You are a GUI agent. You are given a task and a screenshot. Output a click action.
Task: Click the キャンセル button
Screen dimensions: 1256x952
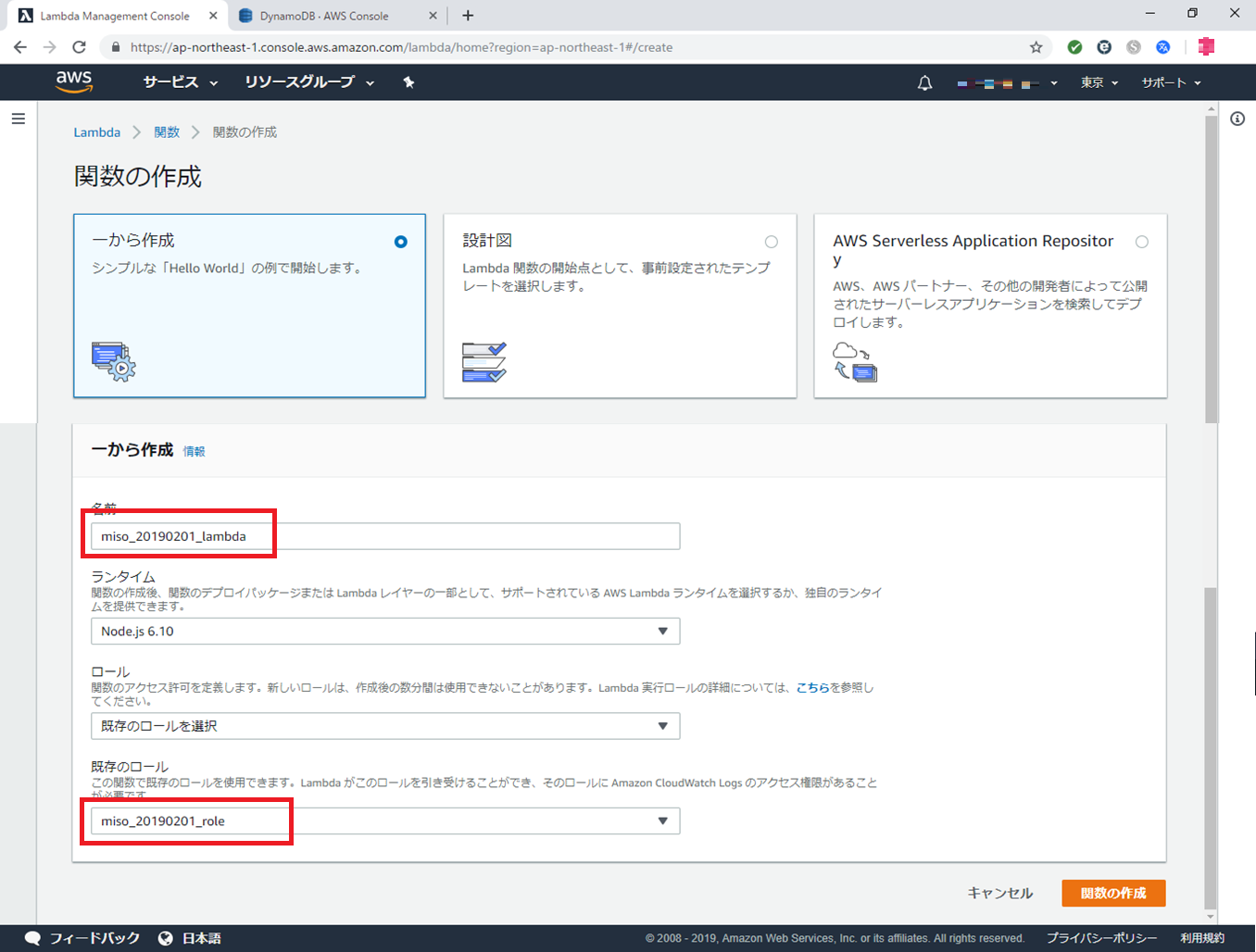999,893
